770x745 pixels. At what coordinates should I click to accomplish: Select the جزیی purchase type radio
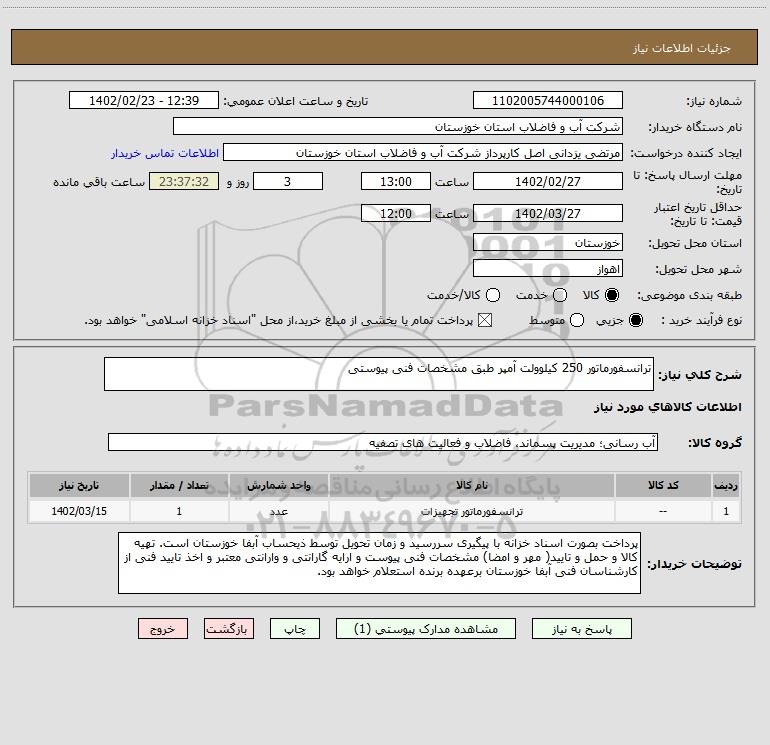635,321
